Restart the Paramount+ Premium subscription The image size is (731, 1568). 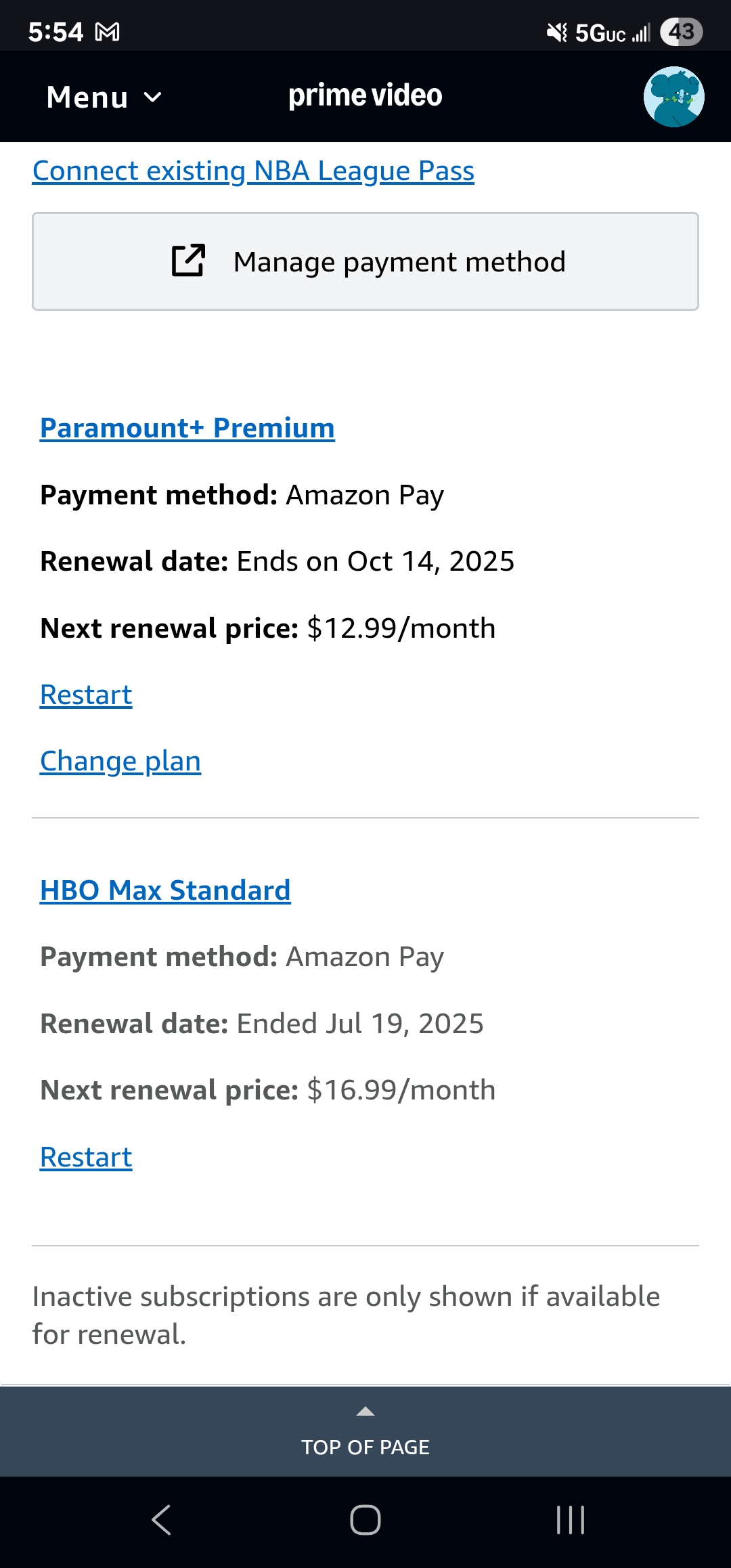point(86,695)
